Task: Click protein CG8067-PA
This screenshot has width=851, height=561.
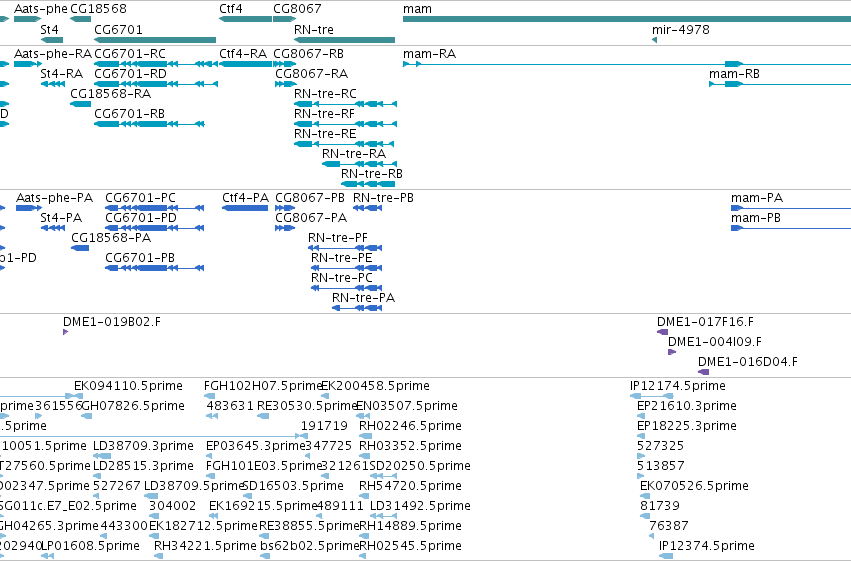Action: point(285,228)
